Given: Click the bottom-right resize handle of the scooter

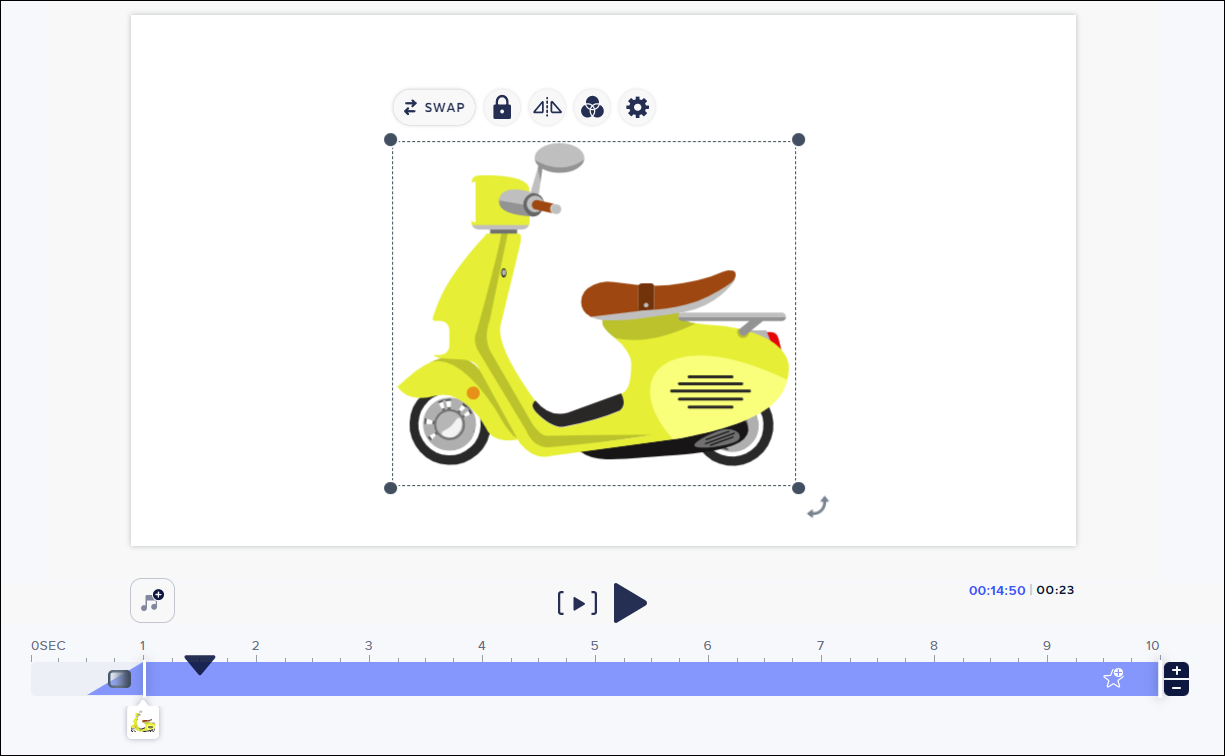Looking at the screenshot, I should tap(798, 488).
